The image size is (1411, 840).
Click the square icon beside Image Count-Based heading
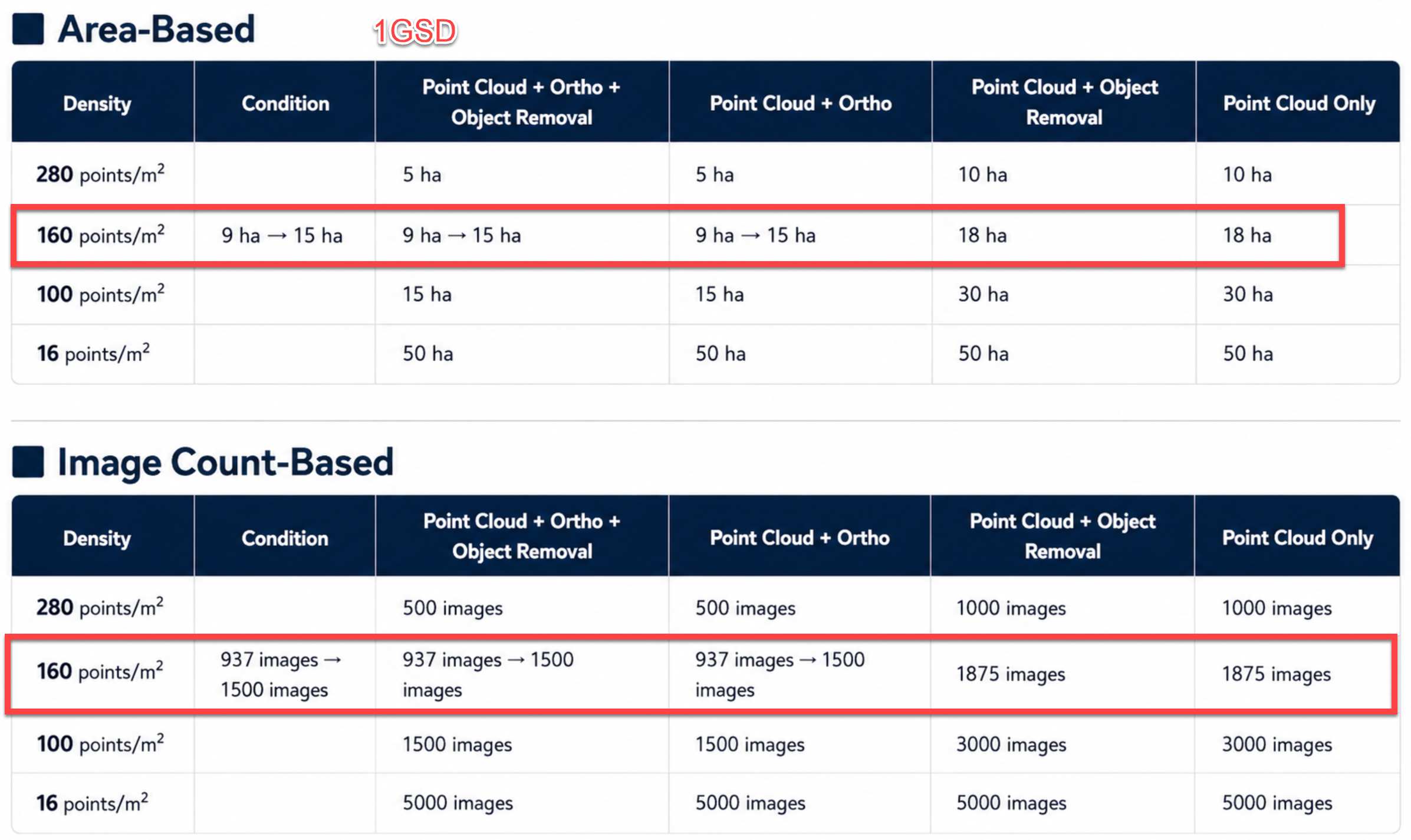(x=28, y=462)
